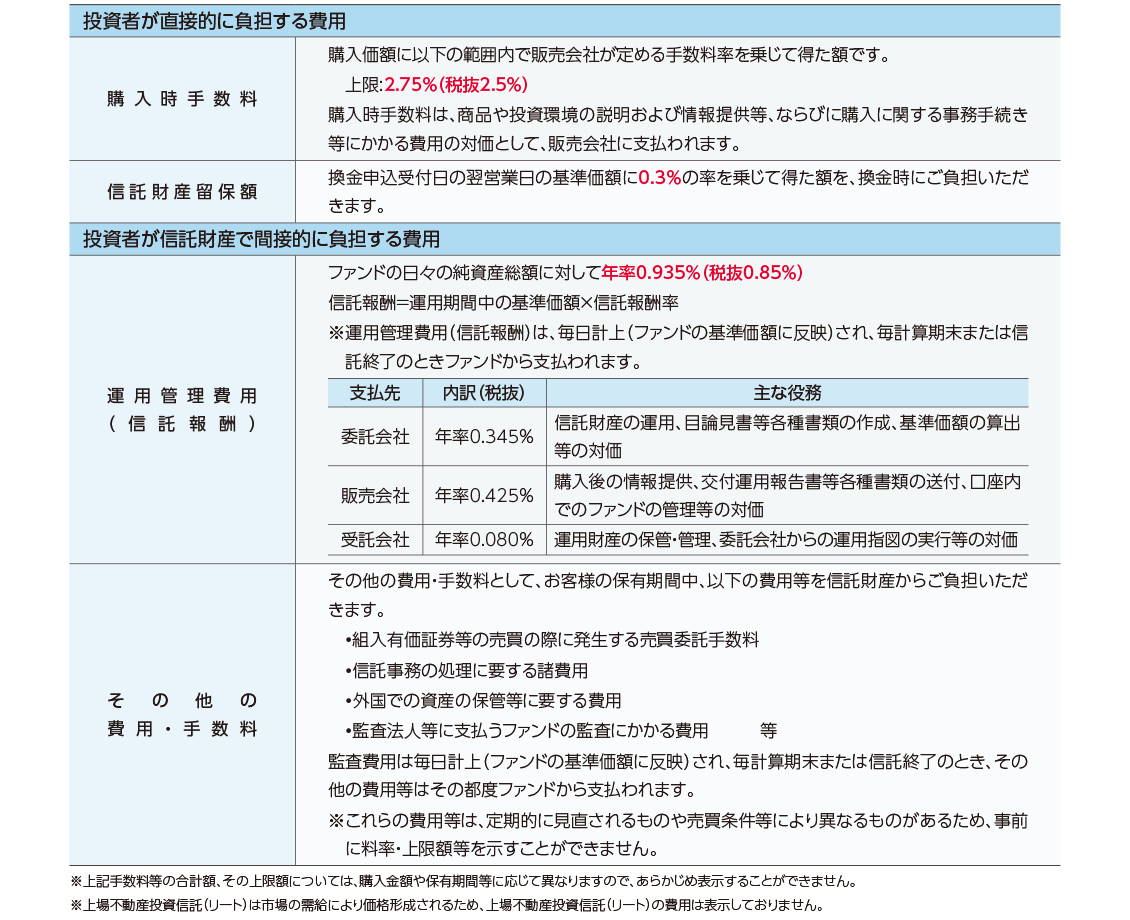Select the 運用管理費用(信託報酬) row label
Screen dimensions: 1130x920
pos(182,409)
